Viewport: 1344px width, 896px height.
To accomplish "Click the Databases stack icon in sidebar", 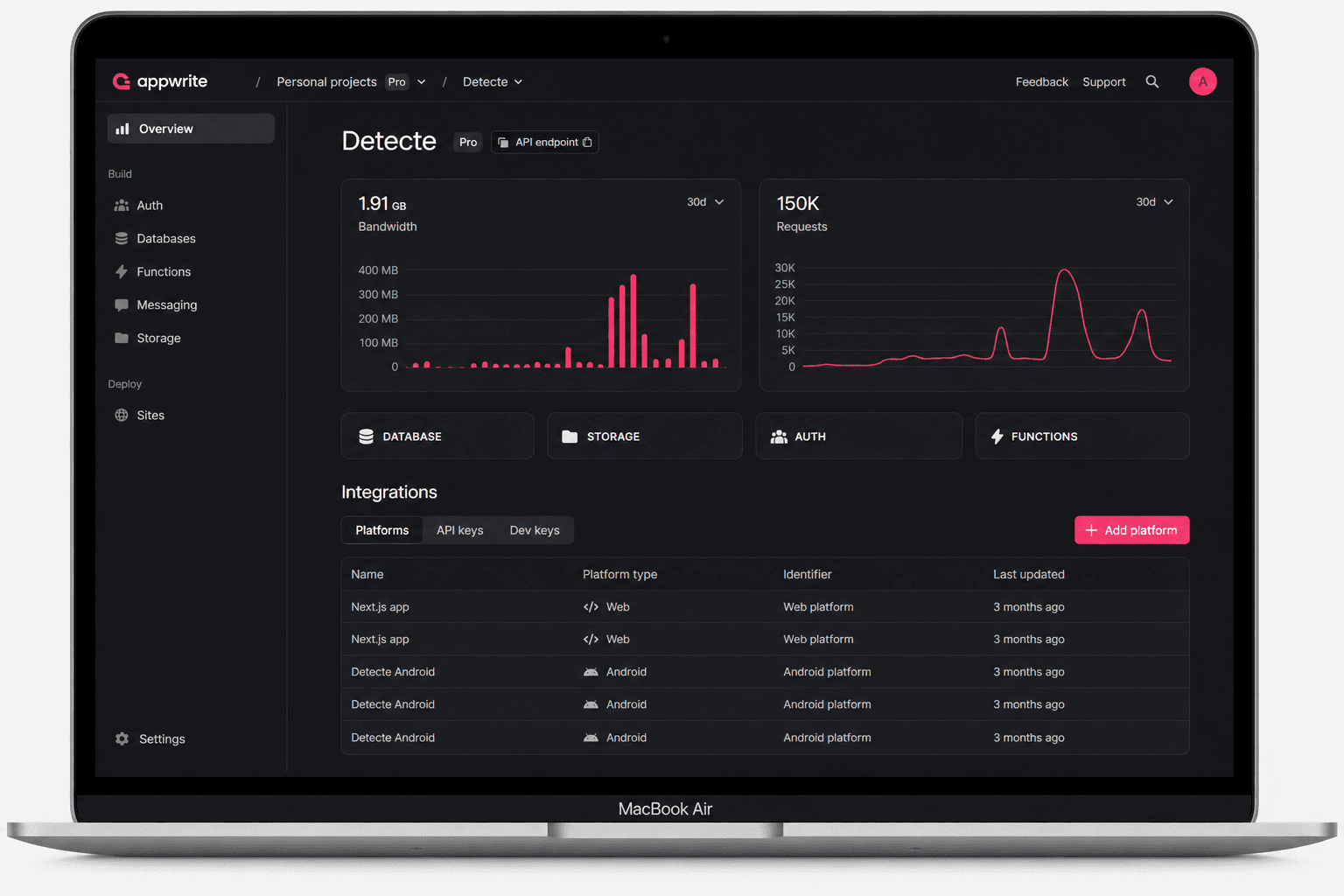I will point(122,239).
